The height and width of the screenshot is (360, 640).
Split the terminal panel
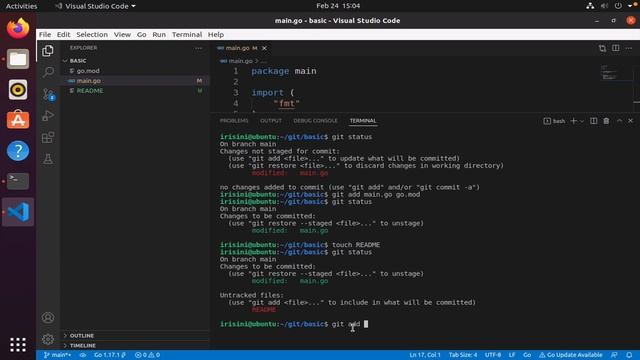[593, 121]
